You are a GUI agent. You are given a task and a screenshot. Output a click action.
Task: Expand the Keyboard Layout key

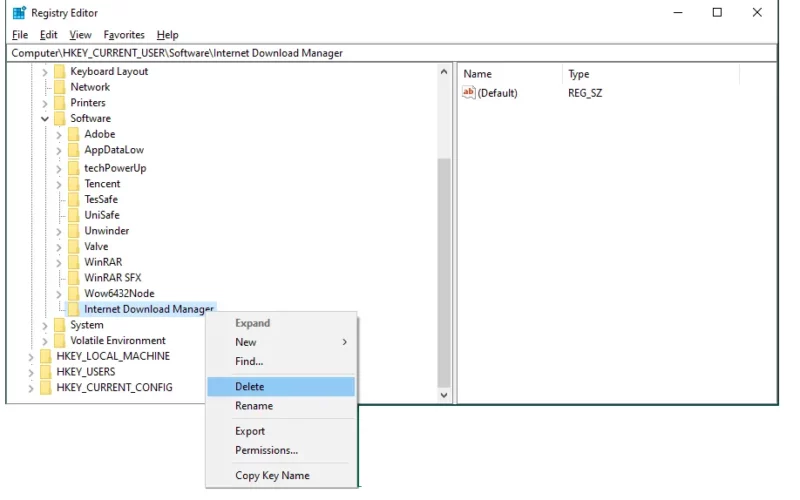[x=44, y=72]
